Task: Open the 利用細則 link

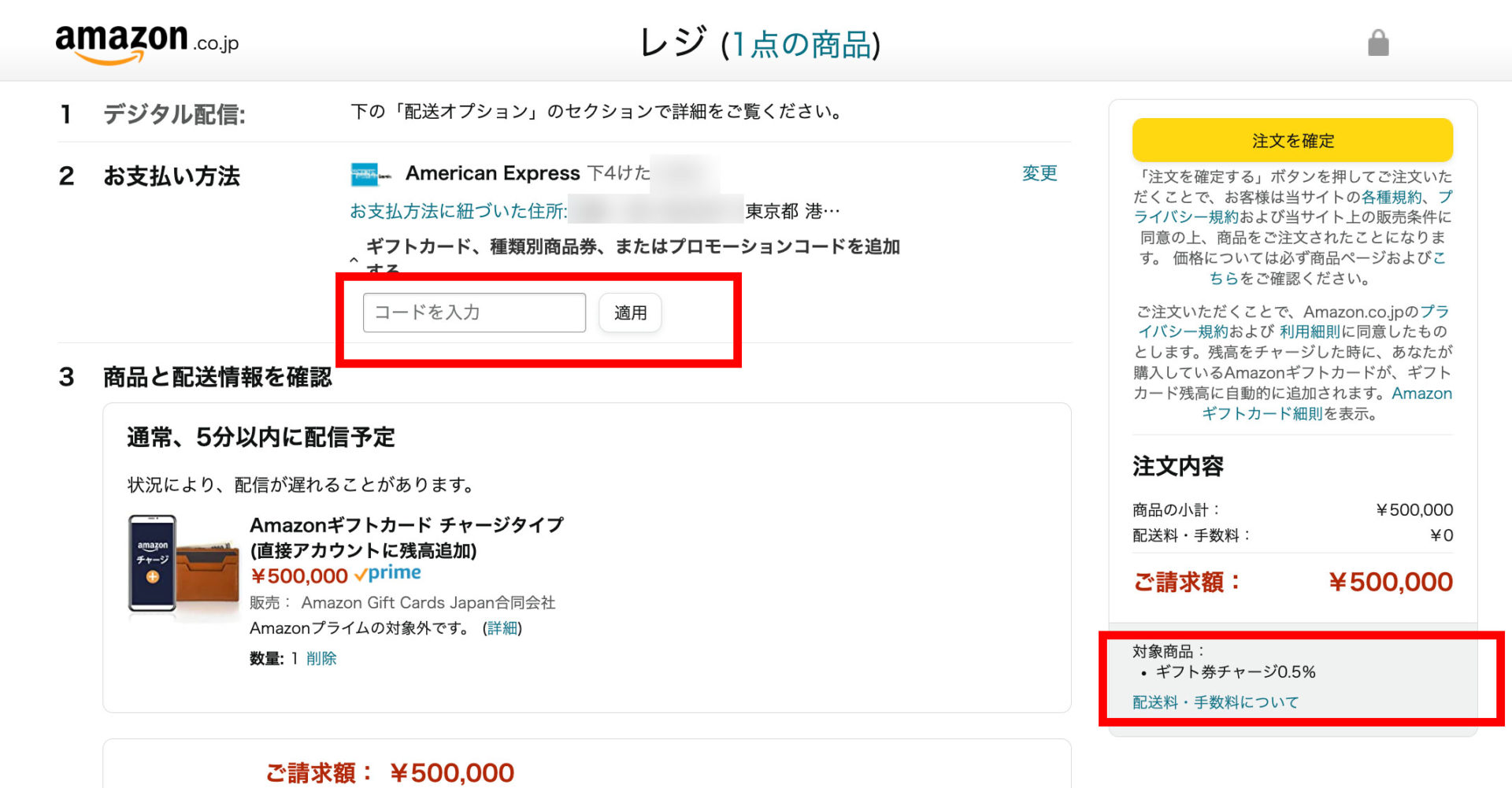Action: click(1309, 331)
